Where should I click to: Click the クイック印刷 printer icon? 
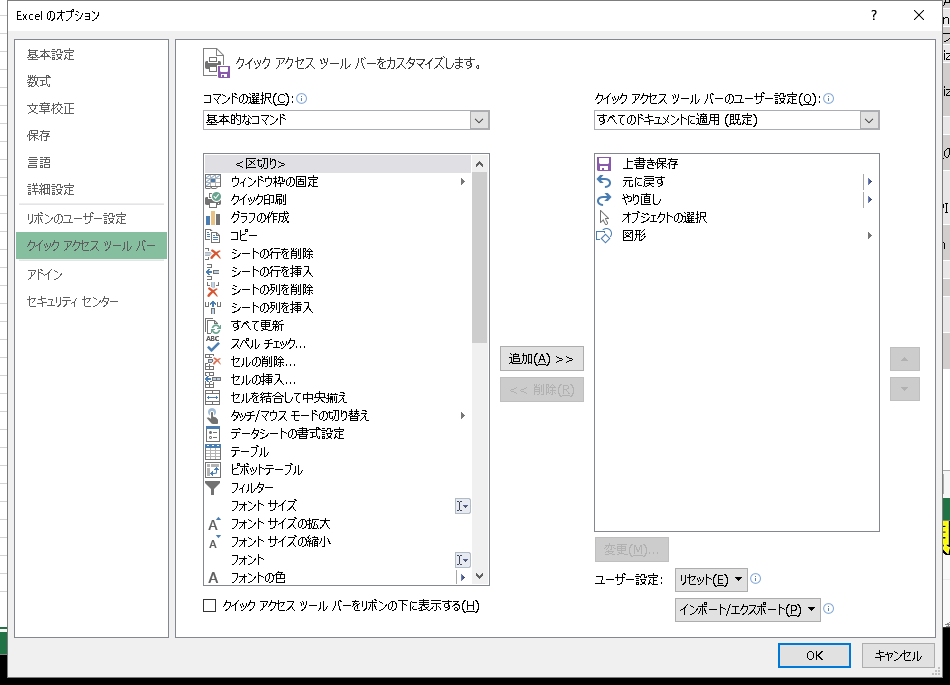point(213,199)
